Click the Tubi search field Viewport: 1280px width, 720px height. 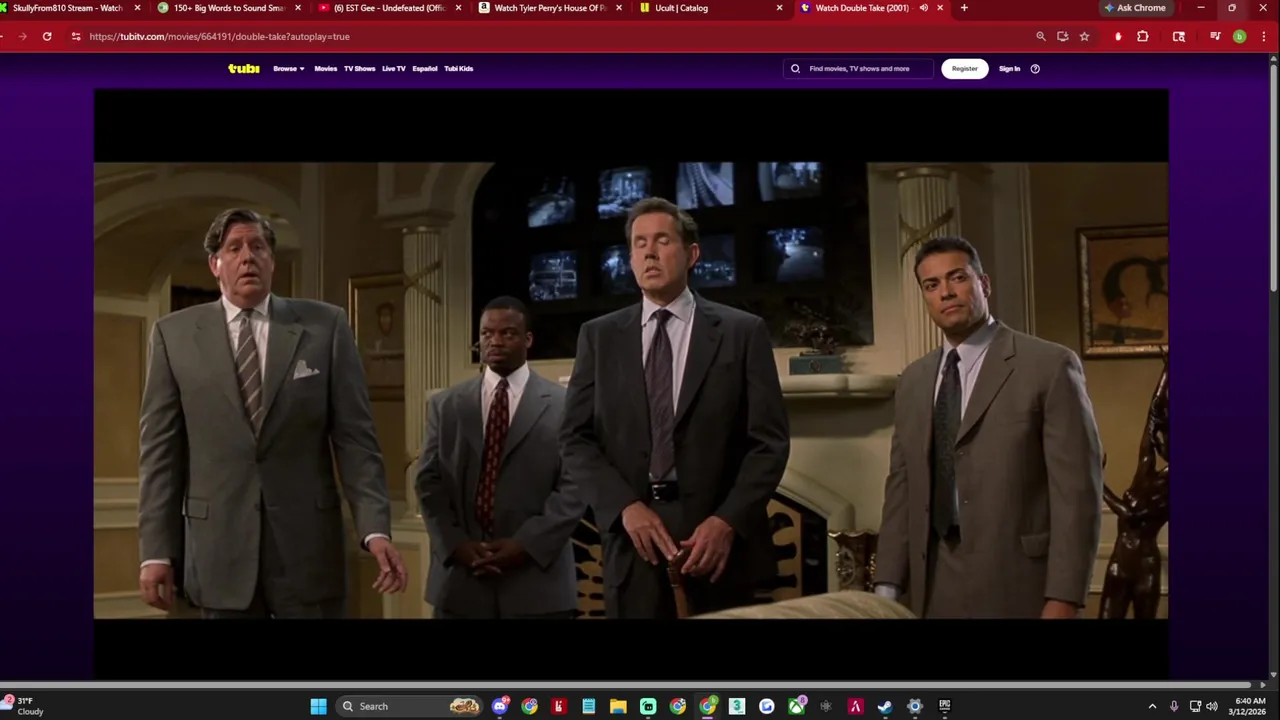858,69
